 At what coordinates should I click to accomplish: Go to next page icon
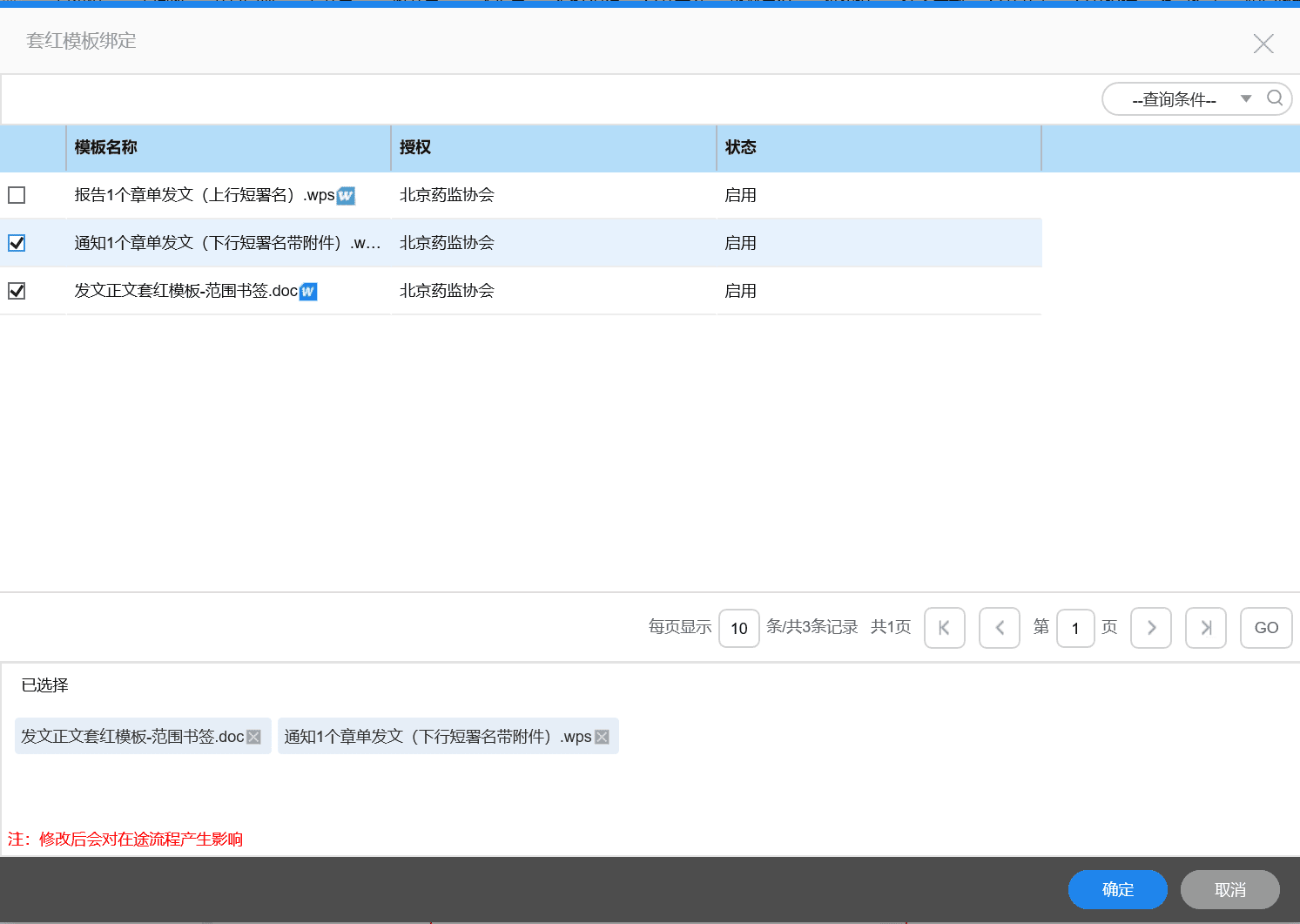[1151, 628]
